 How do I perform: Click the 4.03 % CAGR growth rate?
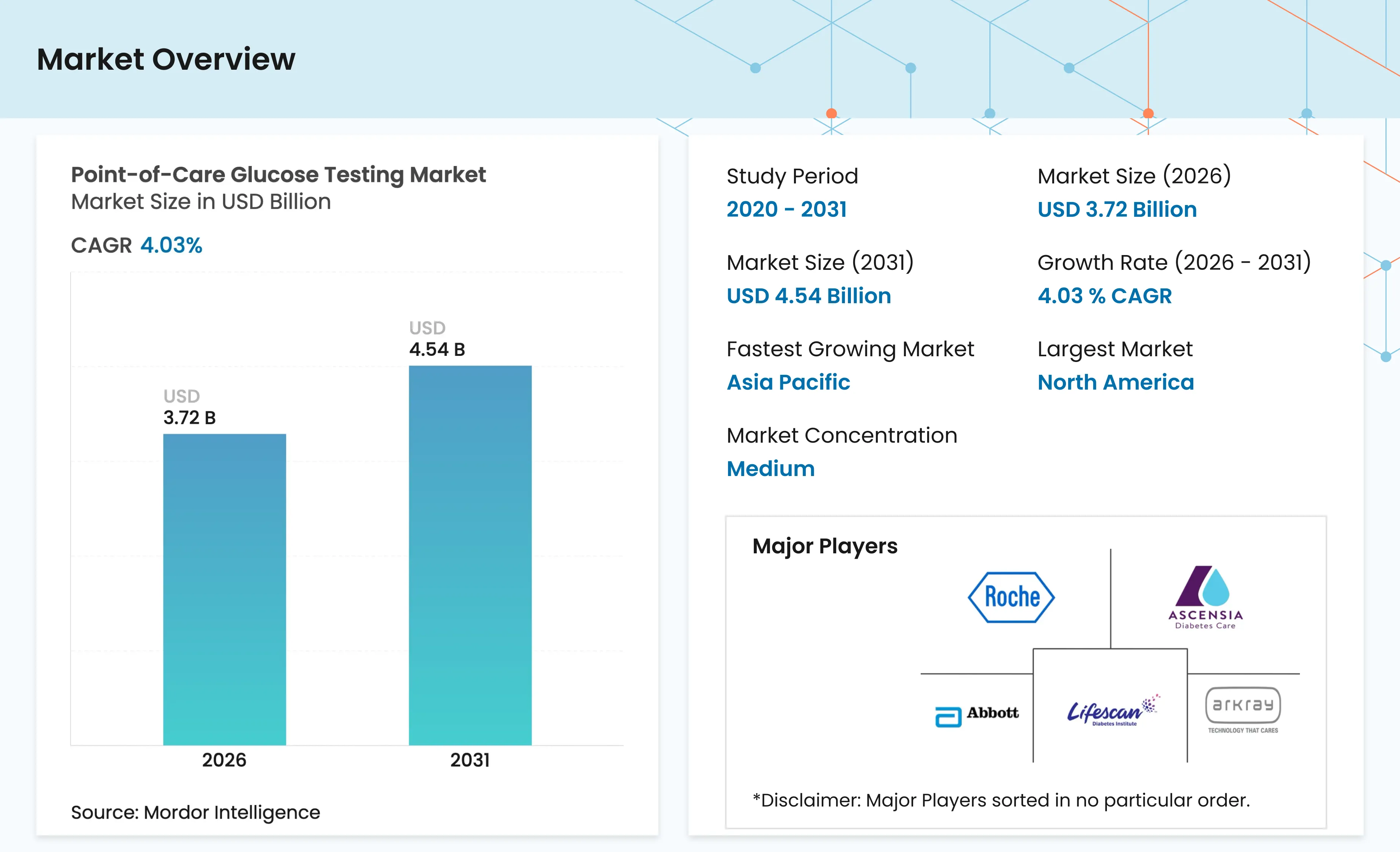click(x=1105, y=296)
